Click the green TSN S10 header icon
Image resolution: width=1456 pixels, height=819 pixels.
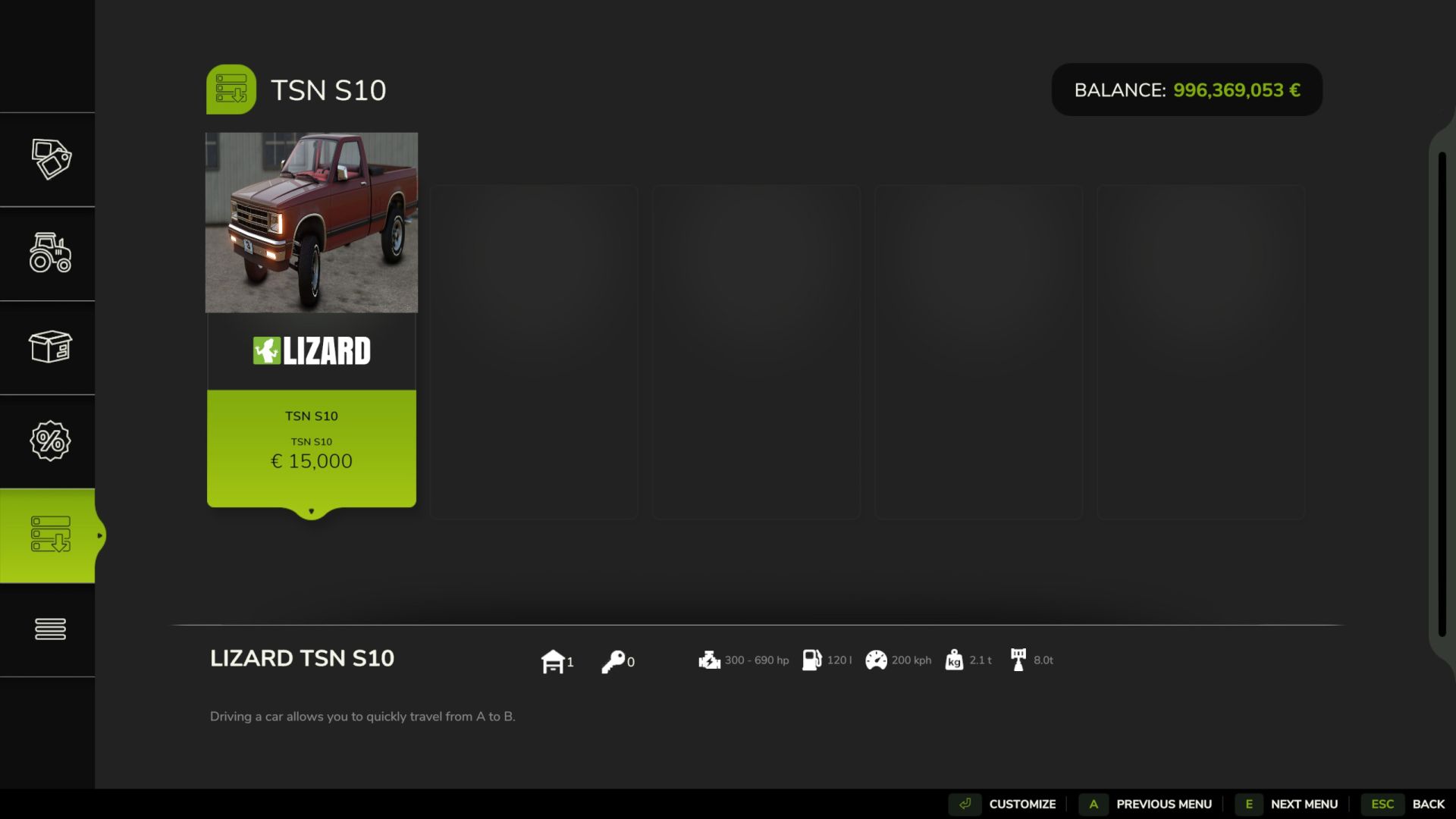[231, 89]
